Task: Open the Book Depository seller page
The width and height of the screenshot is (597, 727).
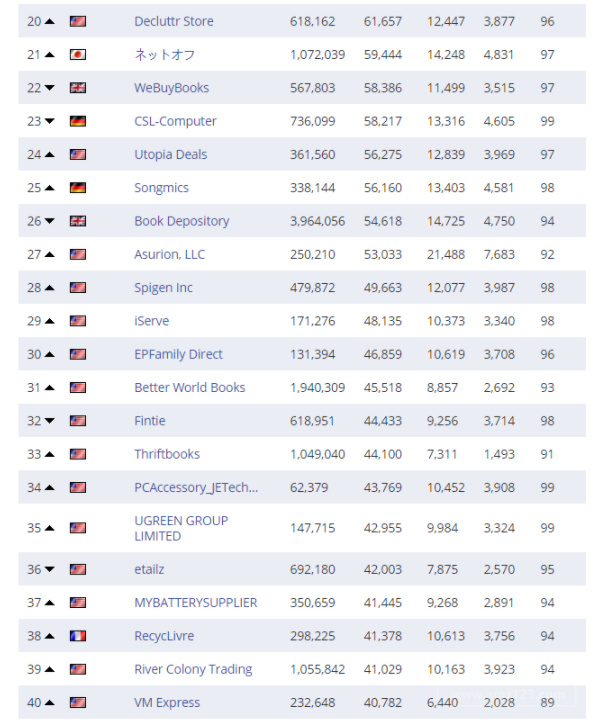Action: [182, 221]
